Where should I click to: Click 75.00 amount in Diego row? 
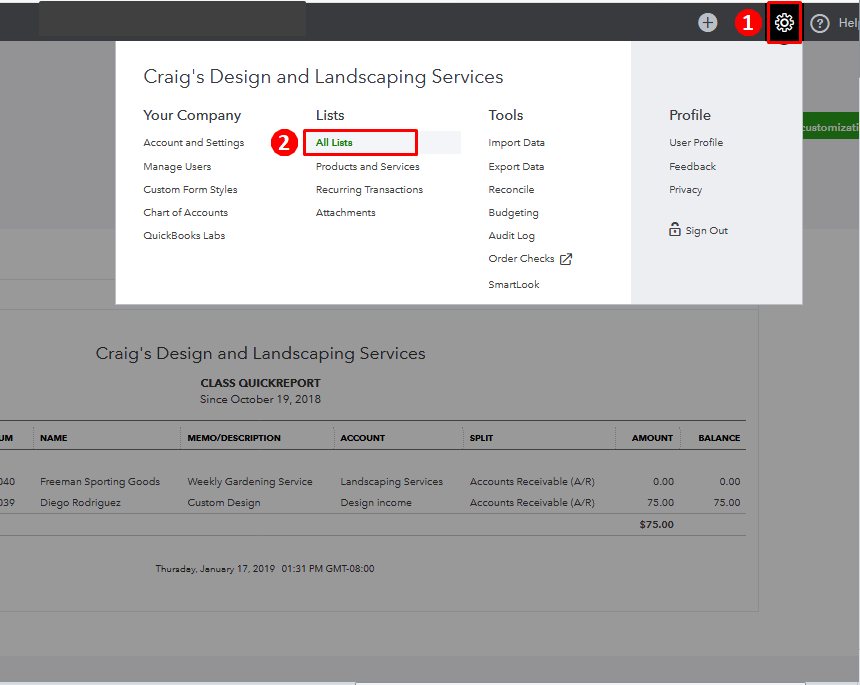tap(660, 502)
